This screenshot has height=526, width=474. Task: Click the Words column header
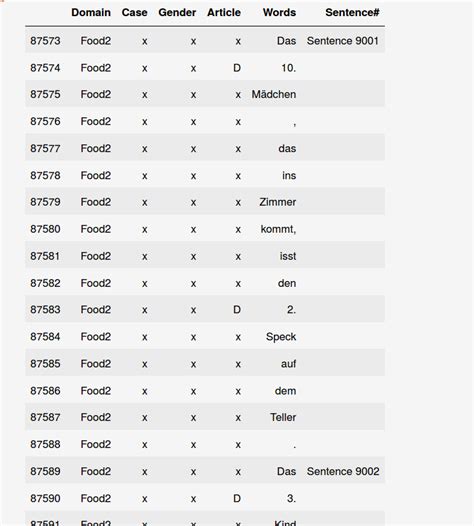279,12
